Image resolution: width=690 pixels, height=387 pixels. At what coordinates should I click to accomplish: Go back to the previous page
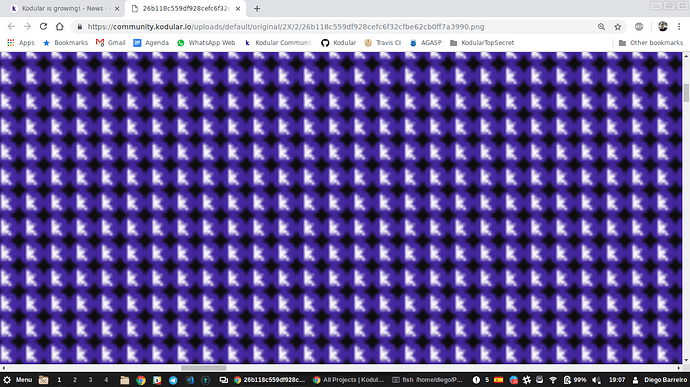11,26
